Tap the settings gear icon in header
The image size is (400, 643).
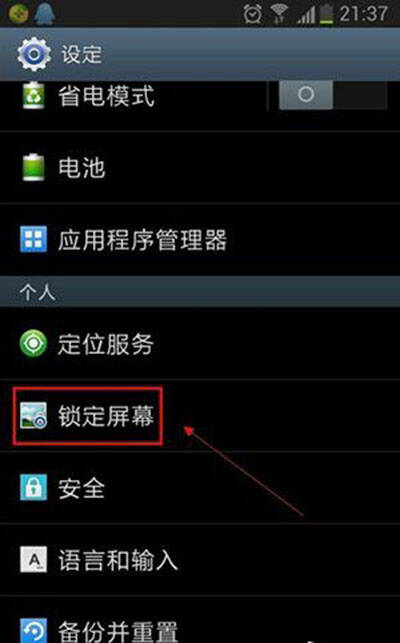(x=34, y=54)
